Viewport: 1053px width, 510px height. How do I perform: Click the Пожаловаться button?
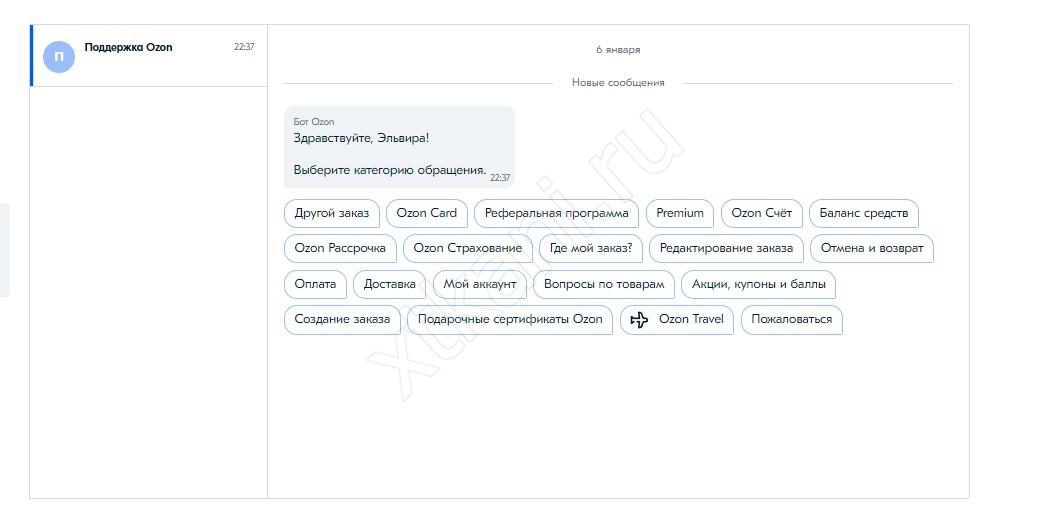pos(791,320)
